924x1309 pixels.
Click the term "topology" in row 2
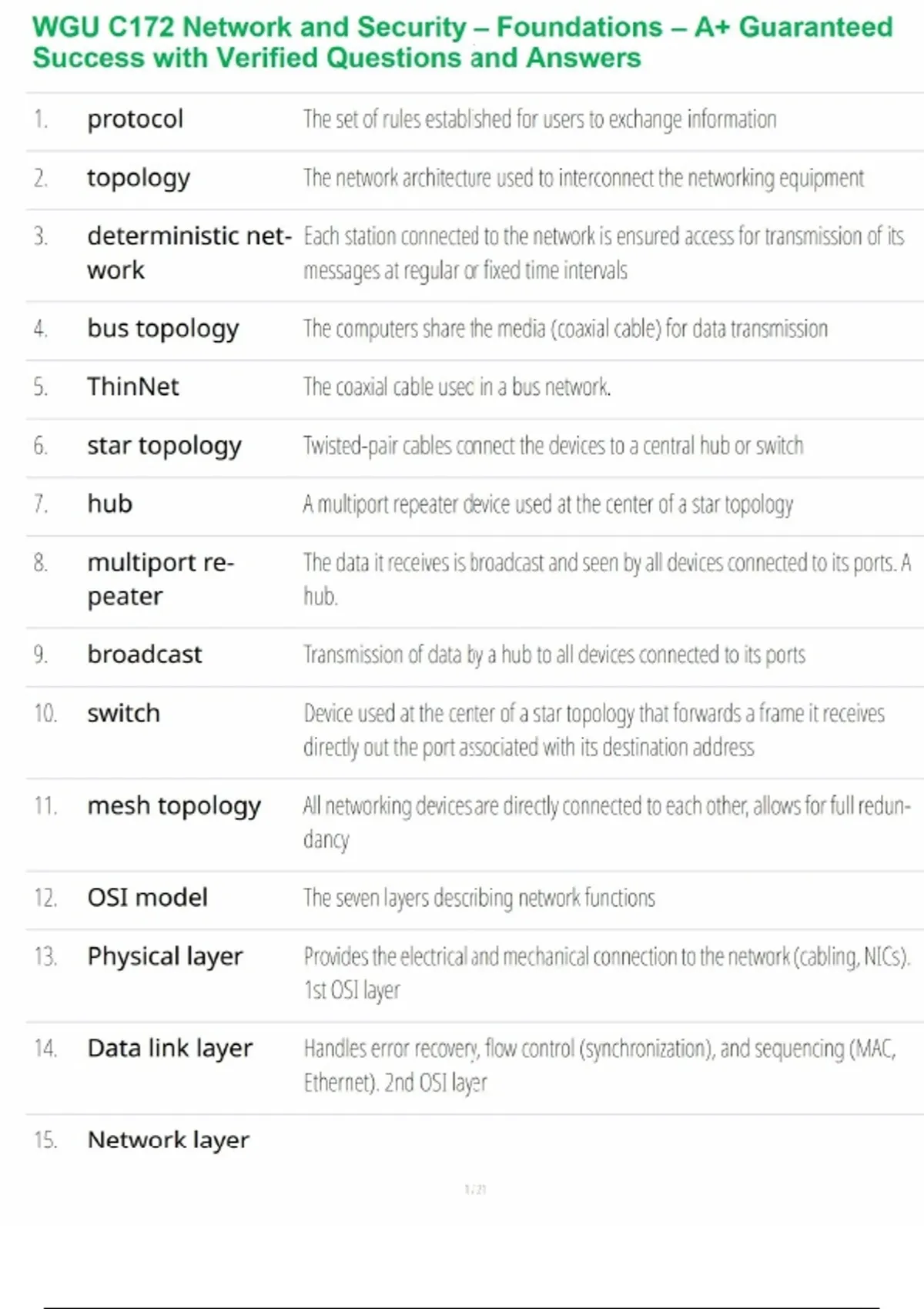point(138,178)
